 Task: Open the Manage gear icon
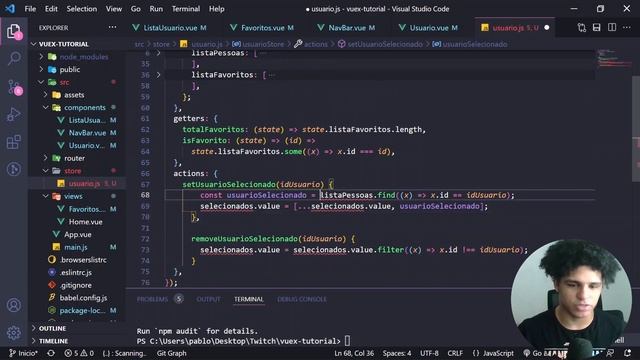click(x=13, y=333)
